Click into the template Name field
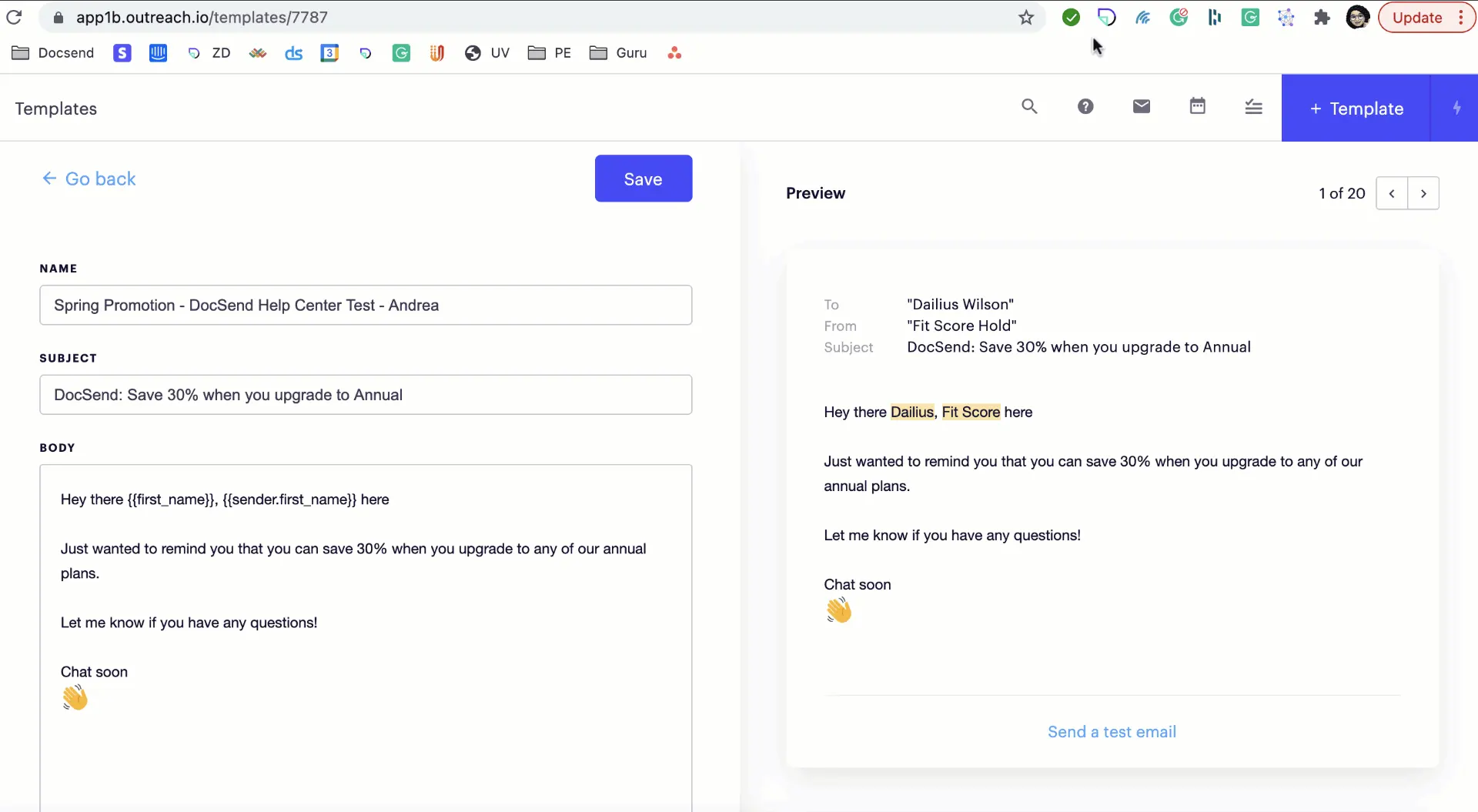The width and height of the screenshot is (1478, 812). tap(366, 305)
